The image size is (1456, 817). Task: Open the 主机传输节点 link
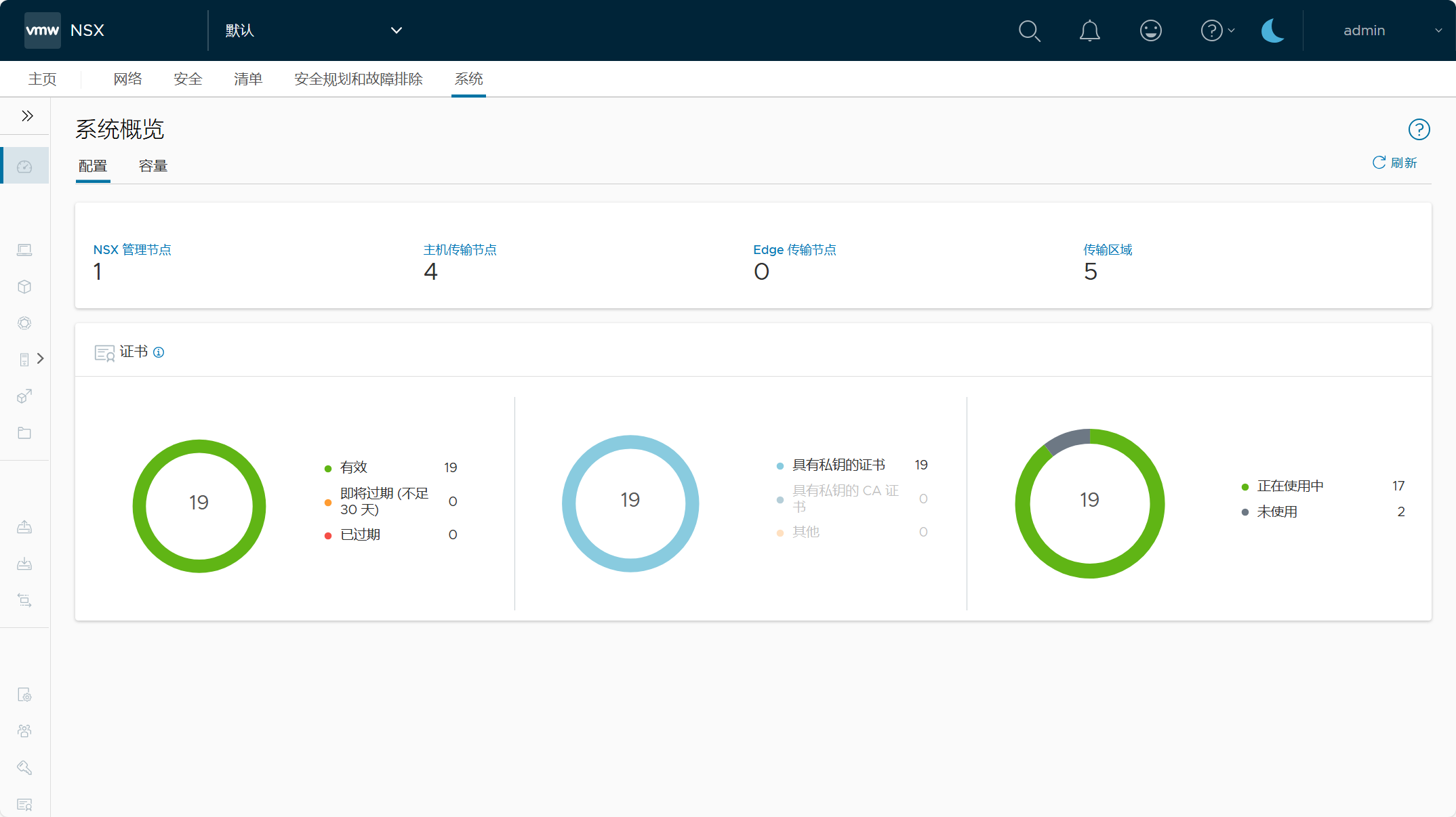click(460, 250)
